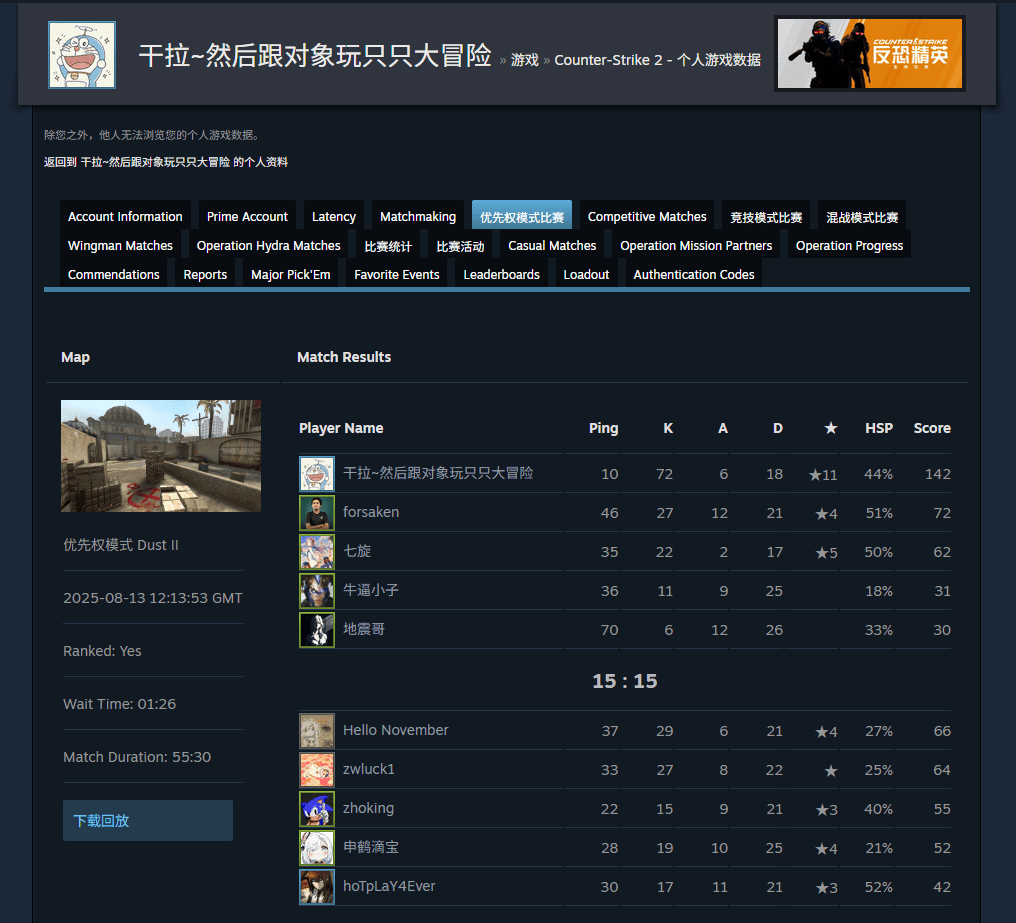1016x923 pixels.
Task: Open 申鹤滴宝 player name link
Action: coord(371,848)
